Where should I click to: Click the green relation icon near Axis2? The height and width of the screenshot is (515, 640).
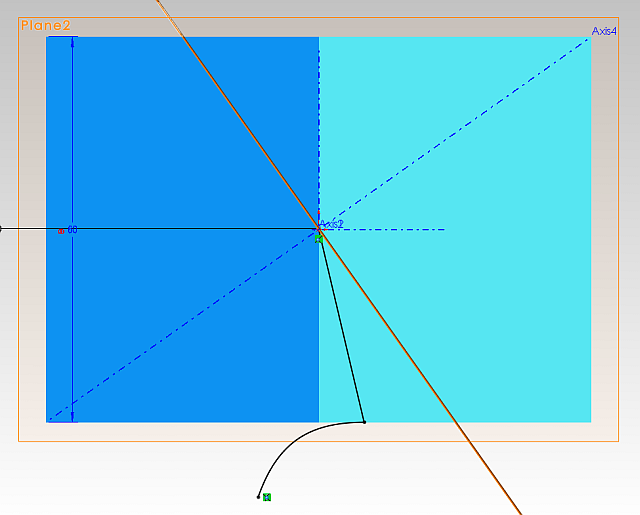click(319, 240)
